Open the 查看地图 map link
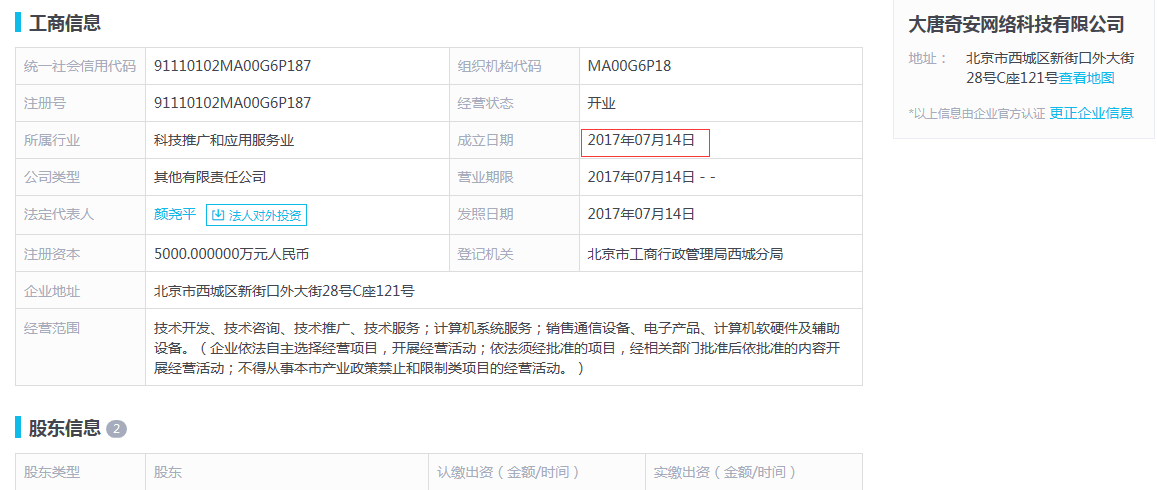 (x=1086, y=78)
